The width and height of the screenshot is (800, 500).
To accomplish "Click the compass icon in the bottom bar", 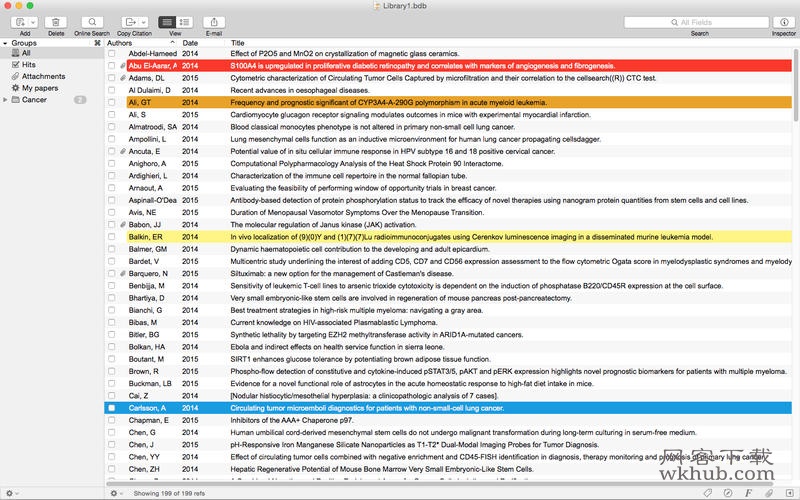I will pos(728,493).
